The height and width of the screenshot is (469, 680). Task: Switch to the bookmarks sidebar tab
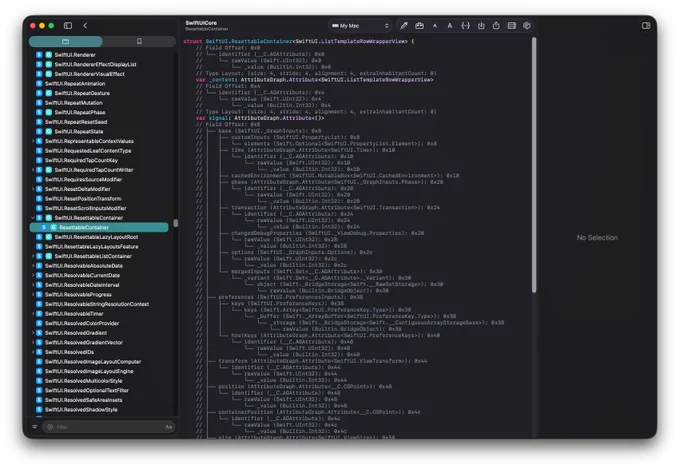[x=139, y=41]
